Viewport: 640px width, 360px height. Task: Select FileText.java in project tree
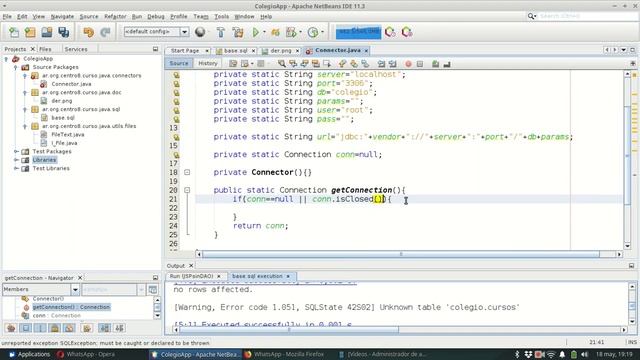(x=68, y=135)
